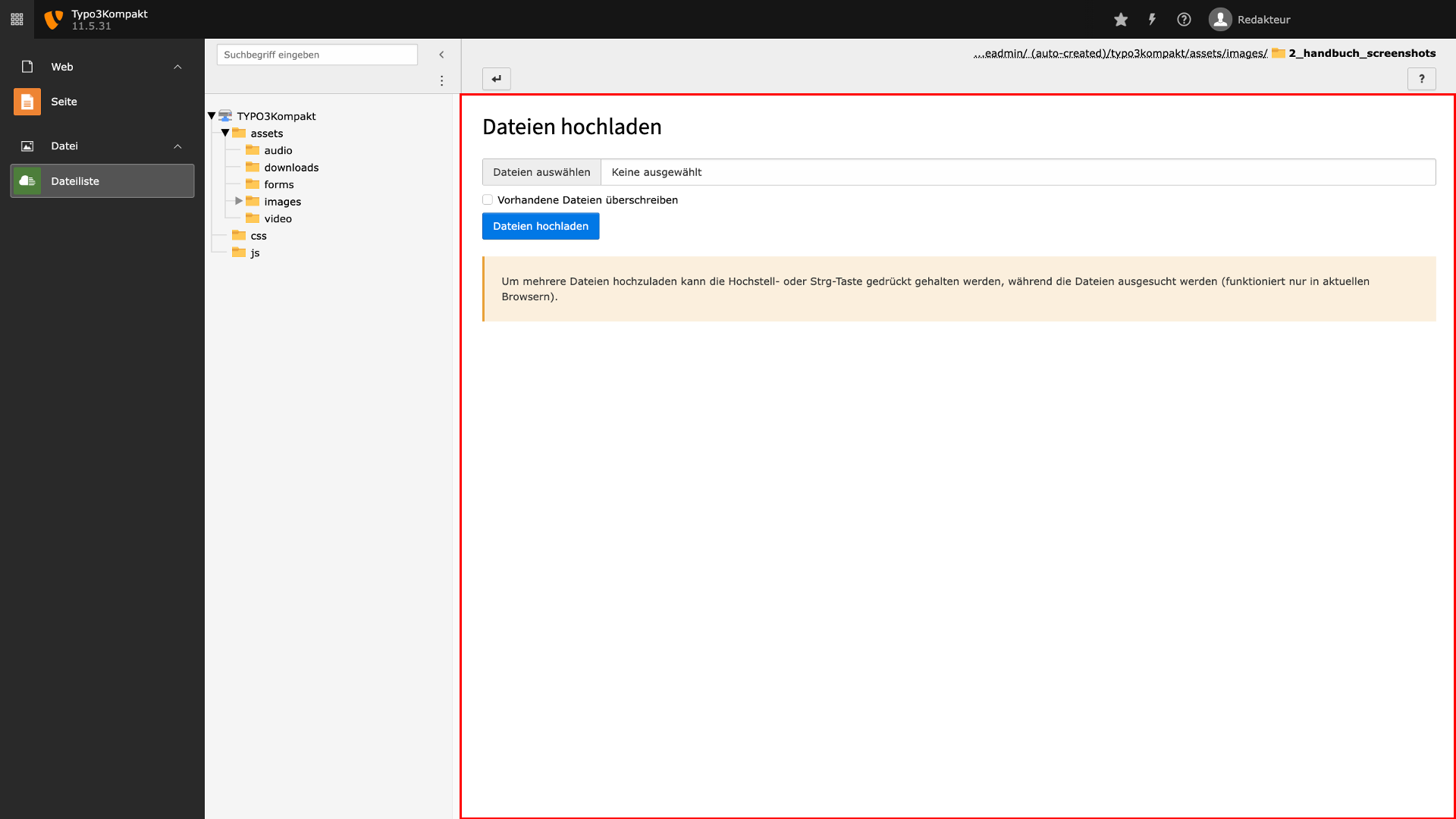Viewport: 1456px width, 819px height.
Task: Click the go back arrow button
Action: pyautogui.click(x=497, y=79)
